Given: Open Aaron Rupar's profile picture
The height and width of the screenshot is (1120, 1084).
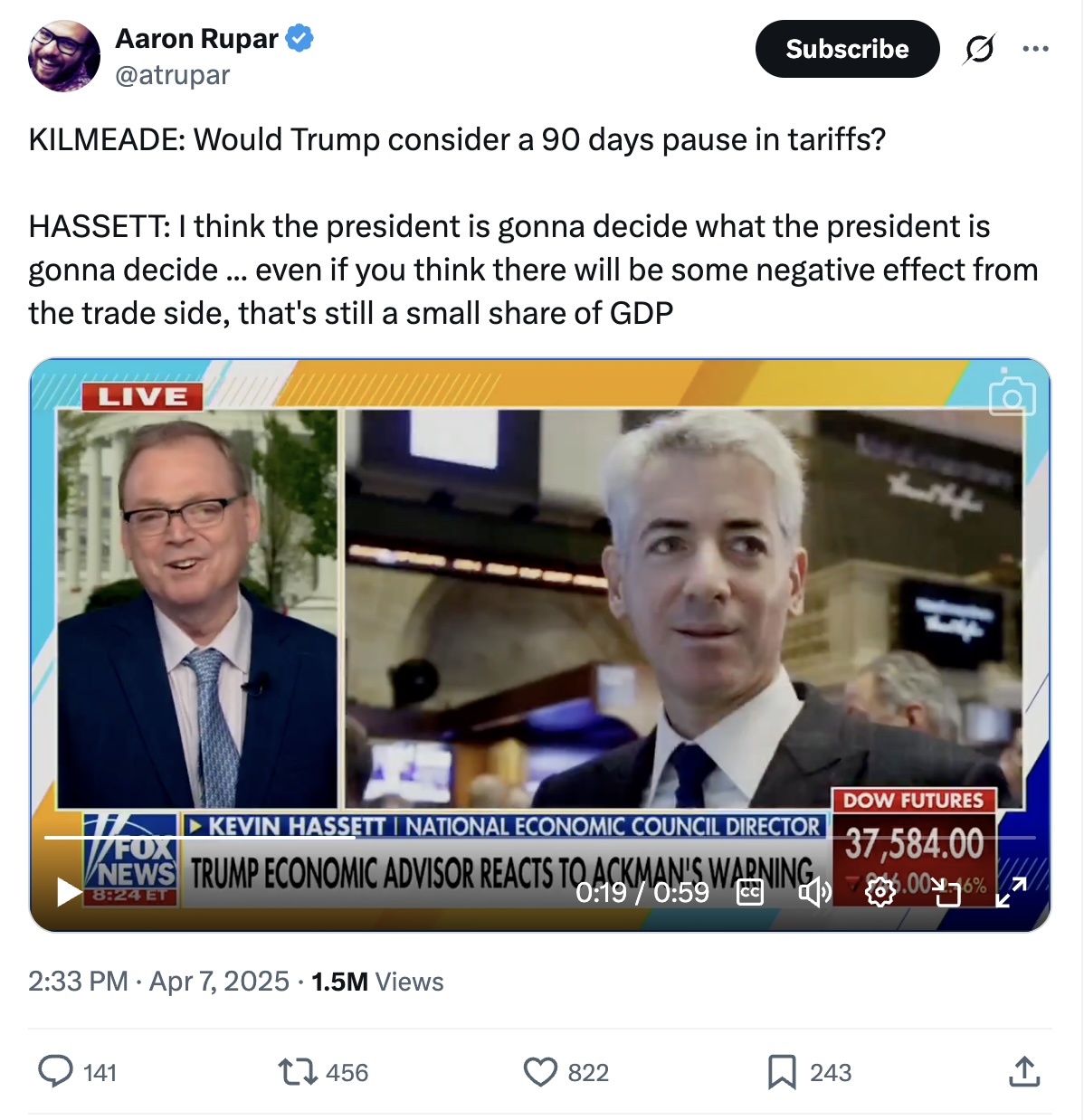Looking at the screenshot, I should [x=64, y=56].
